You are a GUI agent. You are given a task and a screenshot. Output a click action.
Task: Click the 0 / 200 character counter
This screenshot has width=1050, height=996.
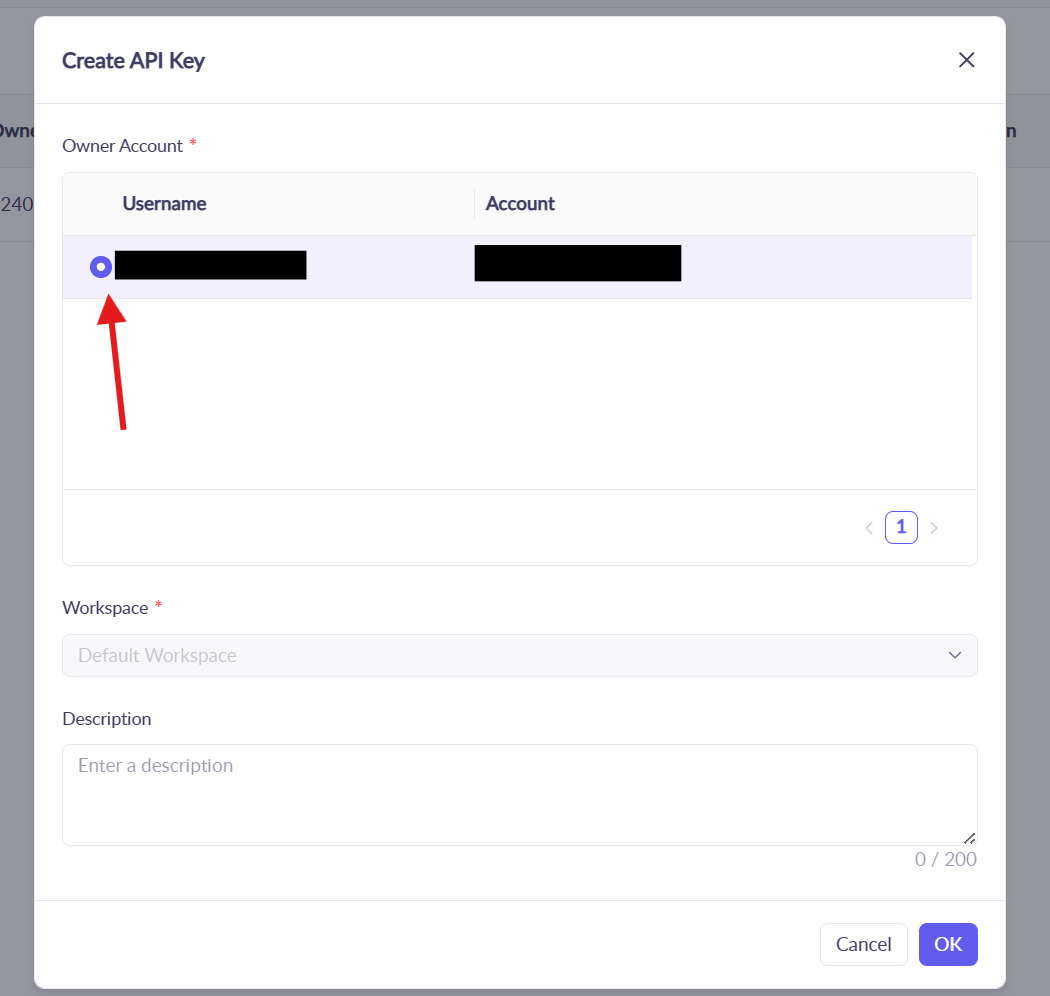(x=945, y=860)
